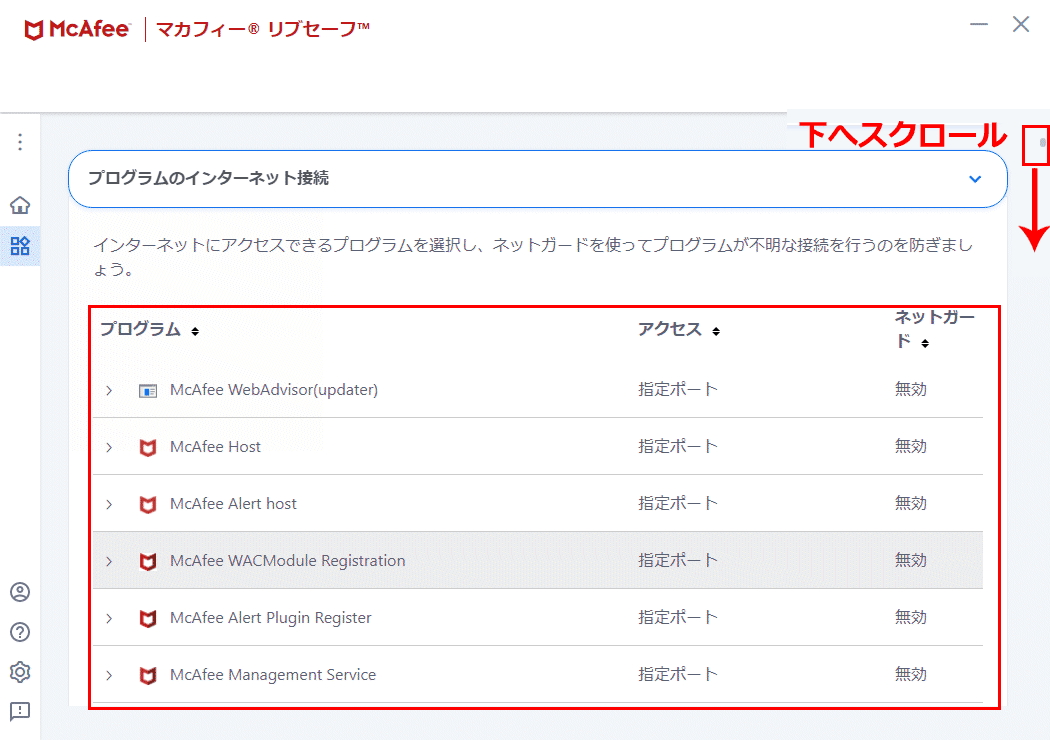This screenshot has width=1050, height=740.
Task: Go to the Home icon in sidebar
Action: (x=20, y=205)
